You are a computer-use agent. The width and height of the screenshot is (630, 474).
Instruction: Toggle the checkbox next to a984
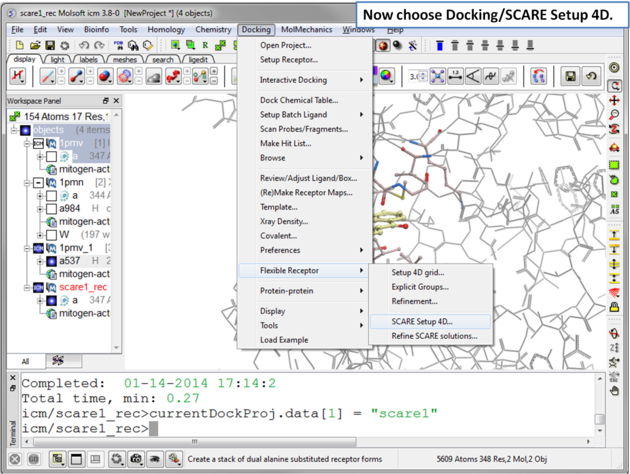pos(51,209)
